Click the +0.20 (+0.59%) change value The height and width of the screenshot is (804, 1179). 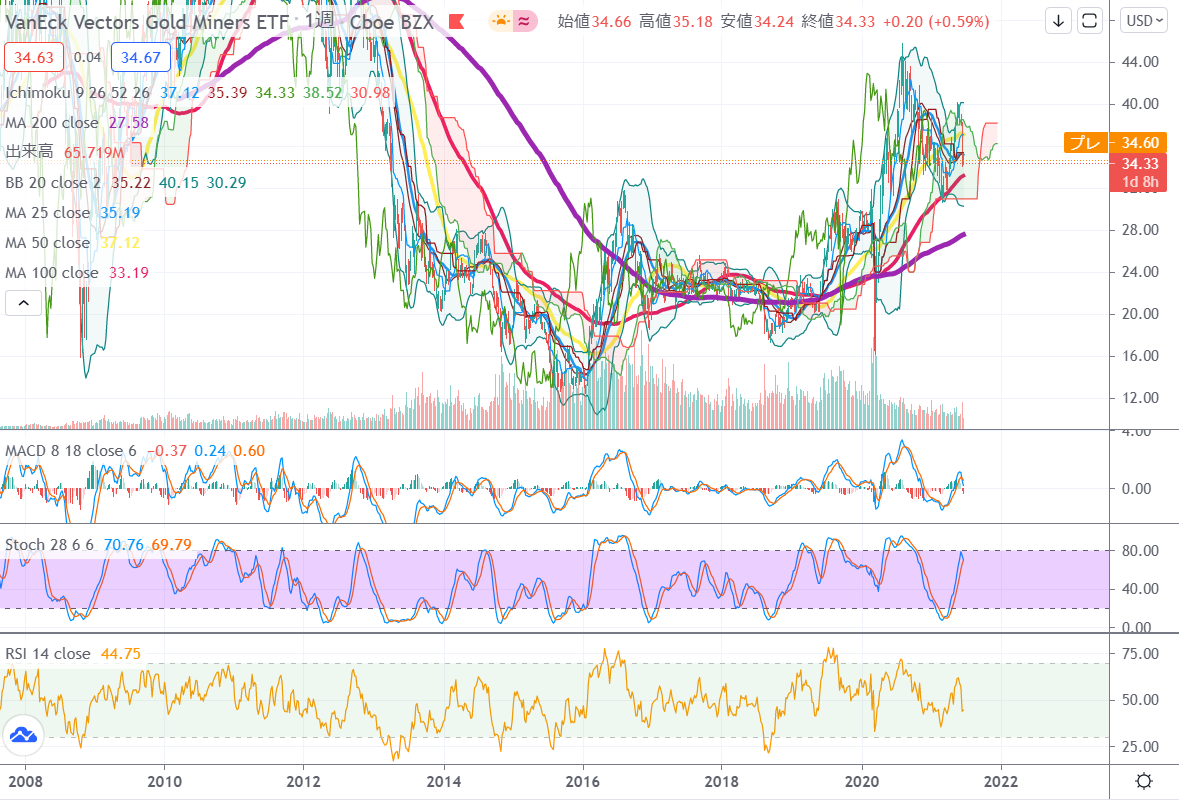coord(936,22)
